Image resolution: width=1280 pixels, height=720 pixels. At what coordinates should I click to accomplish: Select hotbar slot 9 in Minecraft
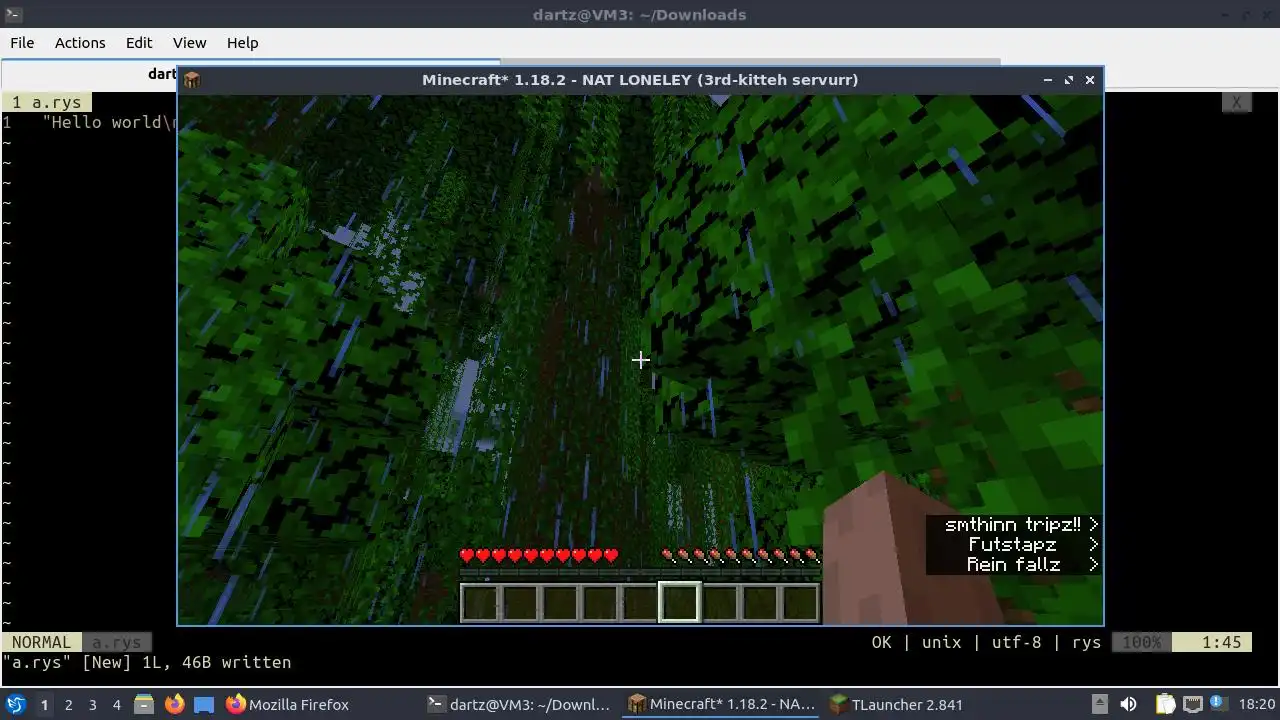pos(799,603)
